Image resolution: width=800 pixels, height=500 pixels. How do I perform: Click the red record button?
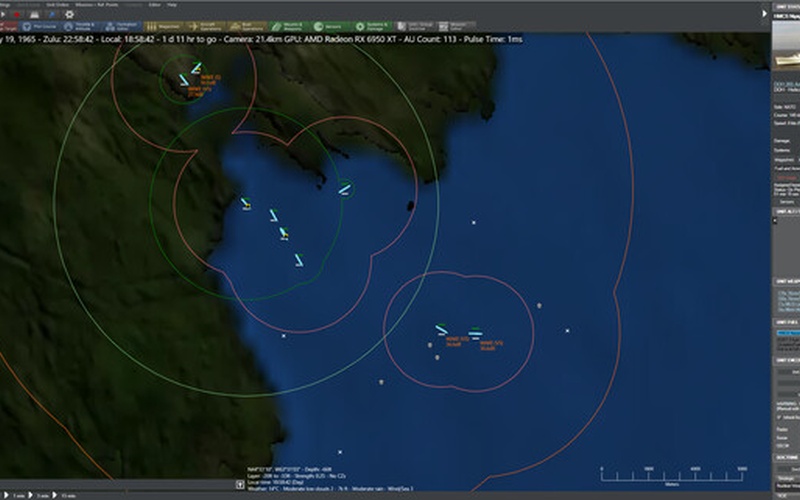17,14
